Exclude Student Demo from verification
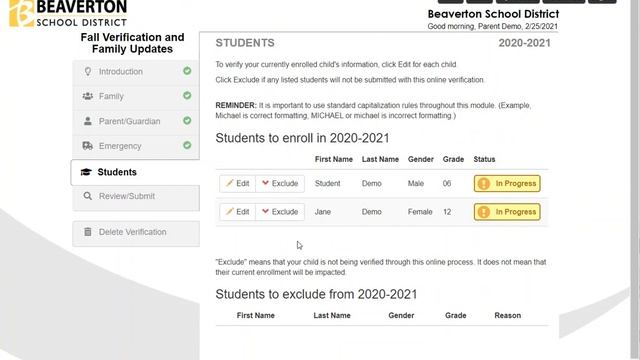The width and height of the screenshot is (640, 360). tap(280, 184)
